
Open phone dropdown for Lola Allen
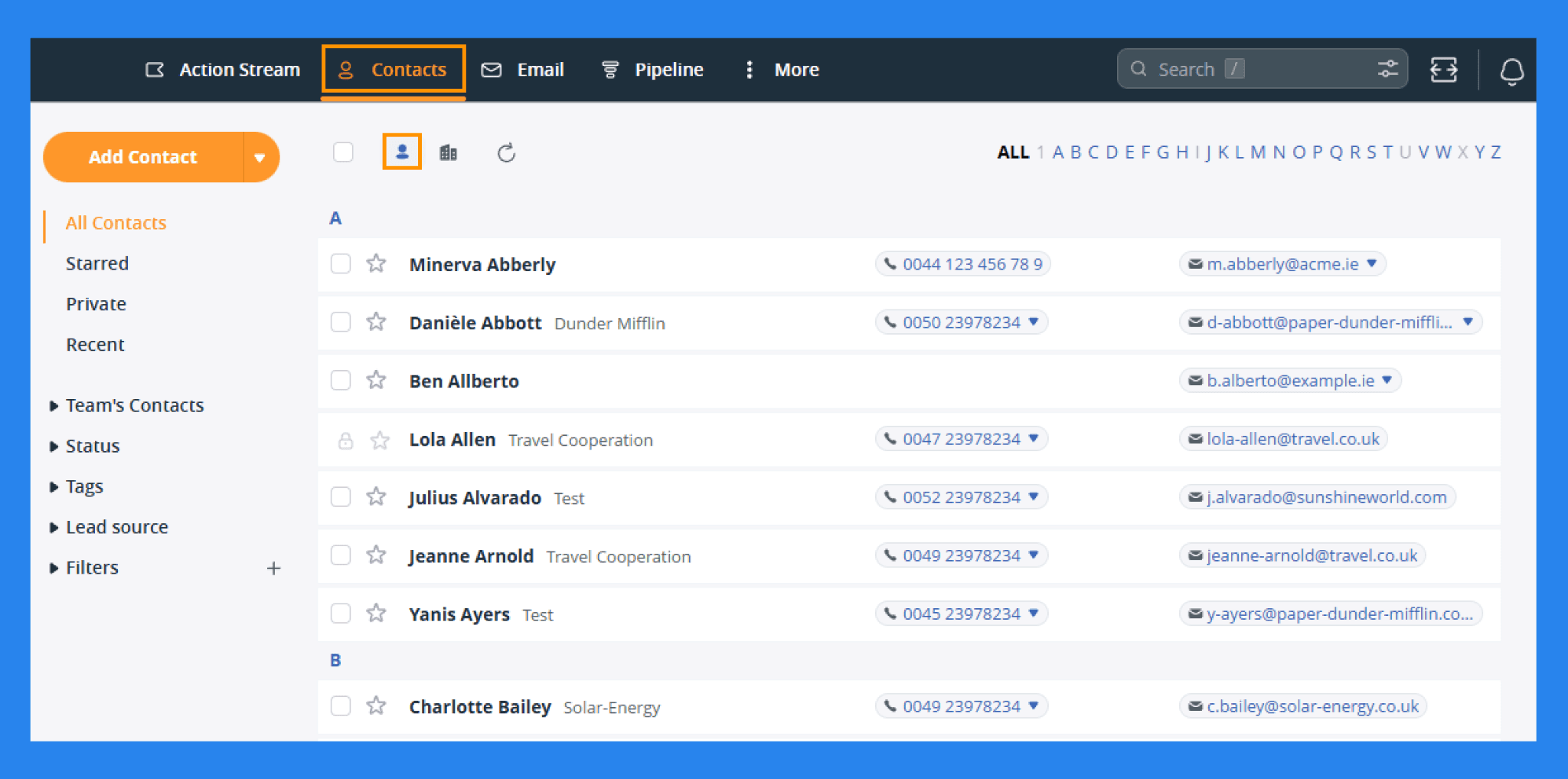pyautogui.click(x=1034, y=438)
